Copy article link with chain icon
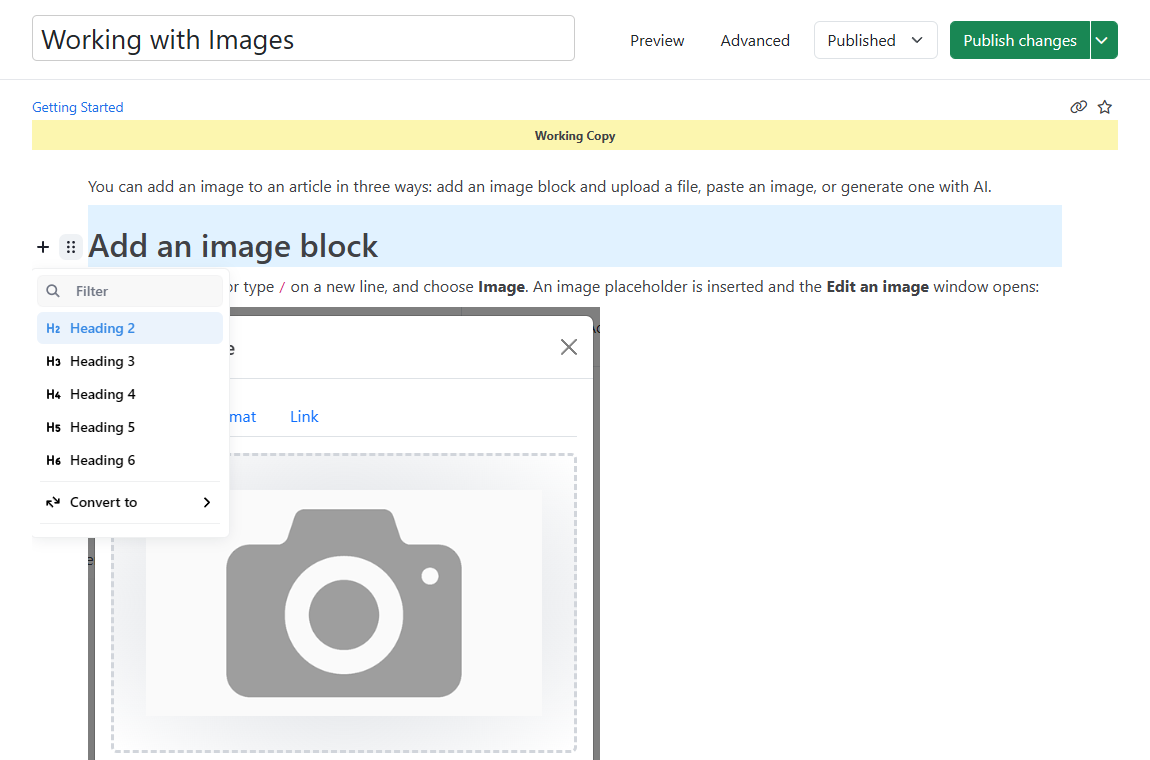Image resolution: width=1150 pixels, height=760 pixels. (x=1078, y=107)
